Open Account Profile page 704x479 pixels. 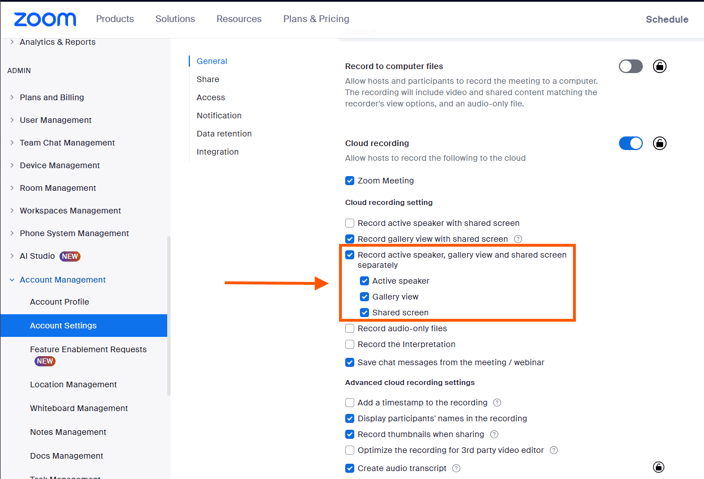[59, 302]
